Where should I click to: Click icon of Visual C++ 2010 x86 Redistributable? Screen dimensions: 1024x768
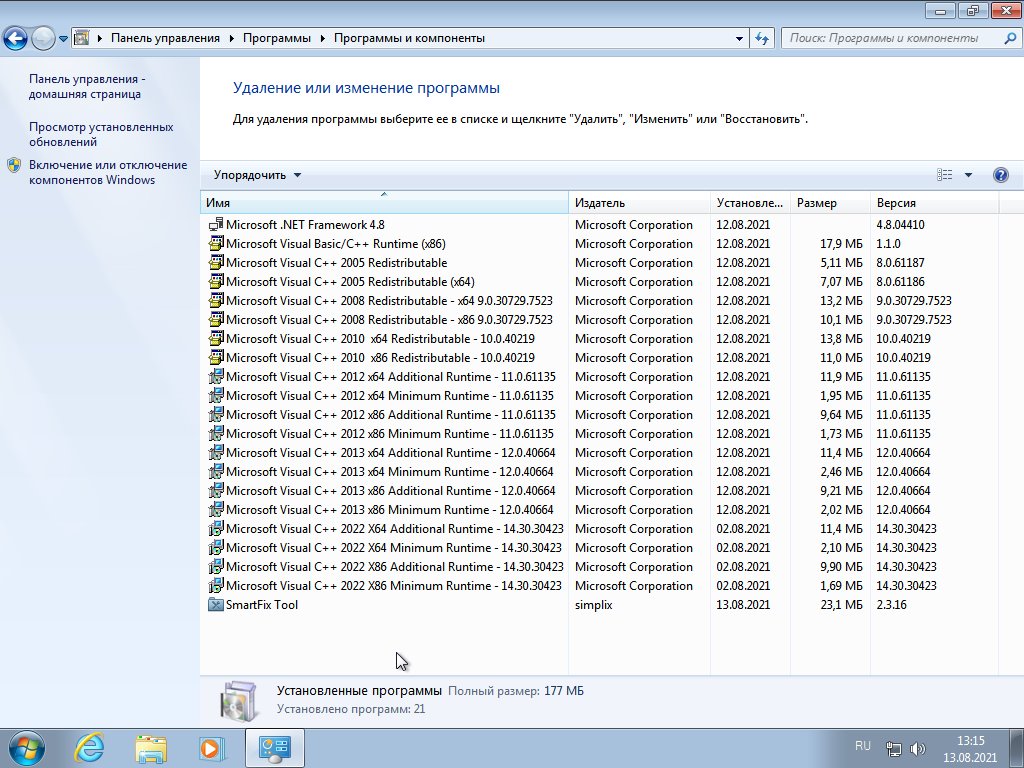click(216, 357)
